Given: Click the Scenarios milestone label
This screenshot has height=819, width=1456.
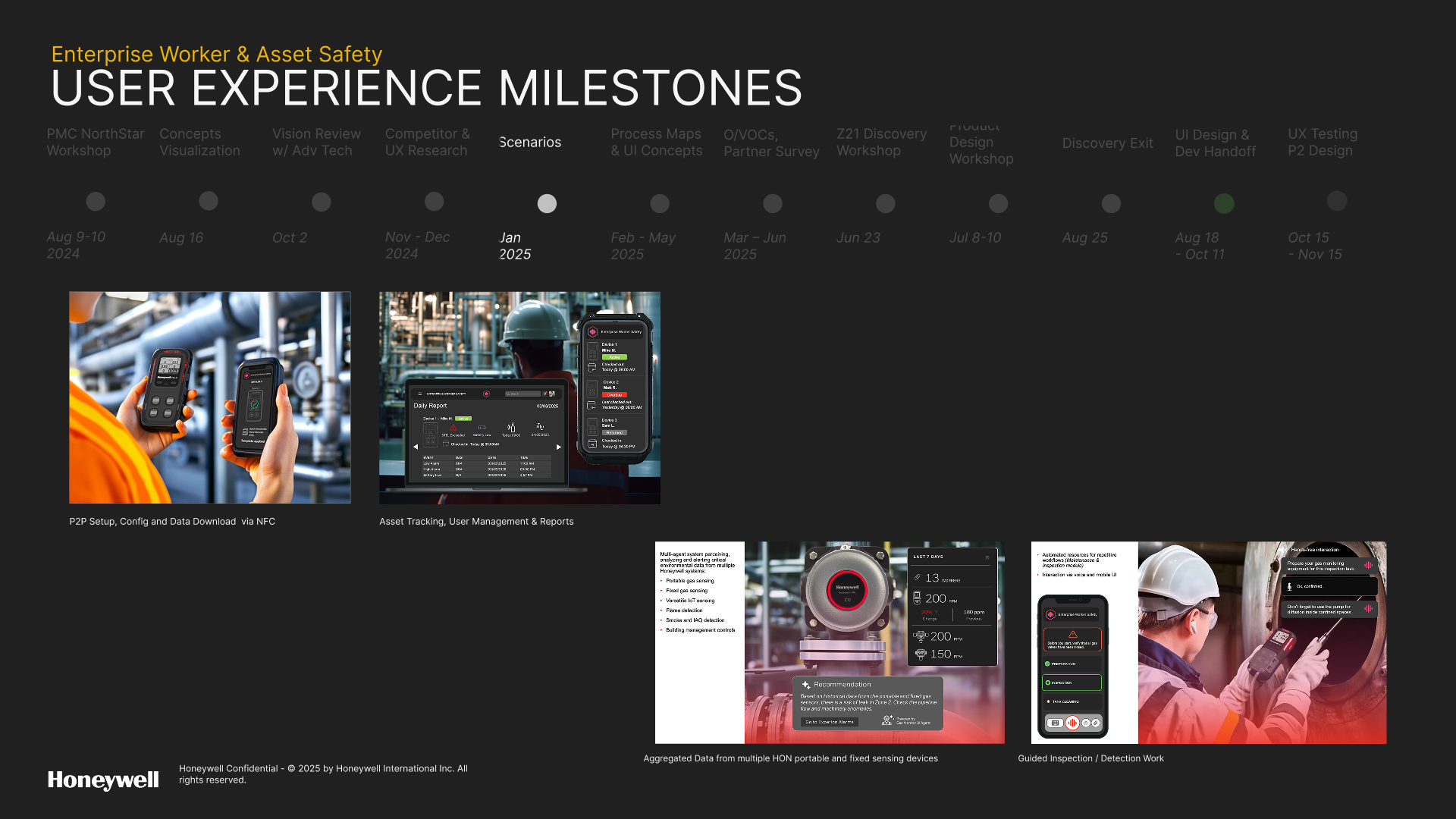Looking at the screenshot, I should [530, 143].
